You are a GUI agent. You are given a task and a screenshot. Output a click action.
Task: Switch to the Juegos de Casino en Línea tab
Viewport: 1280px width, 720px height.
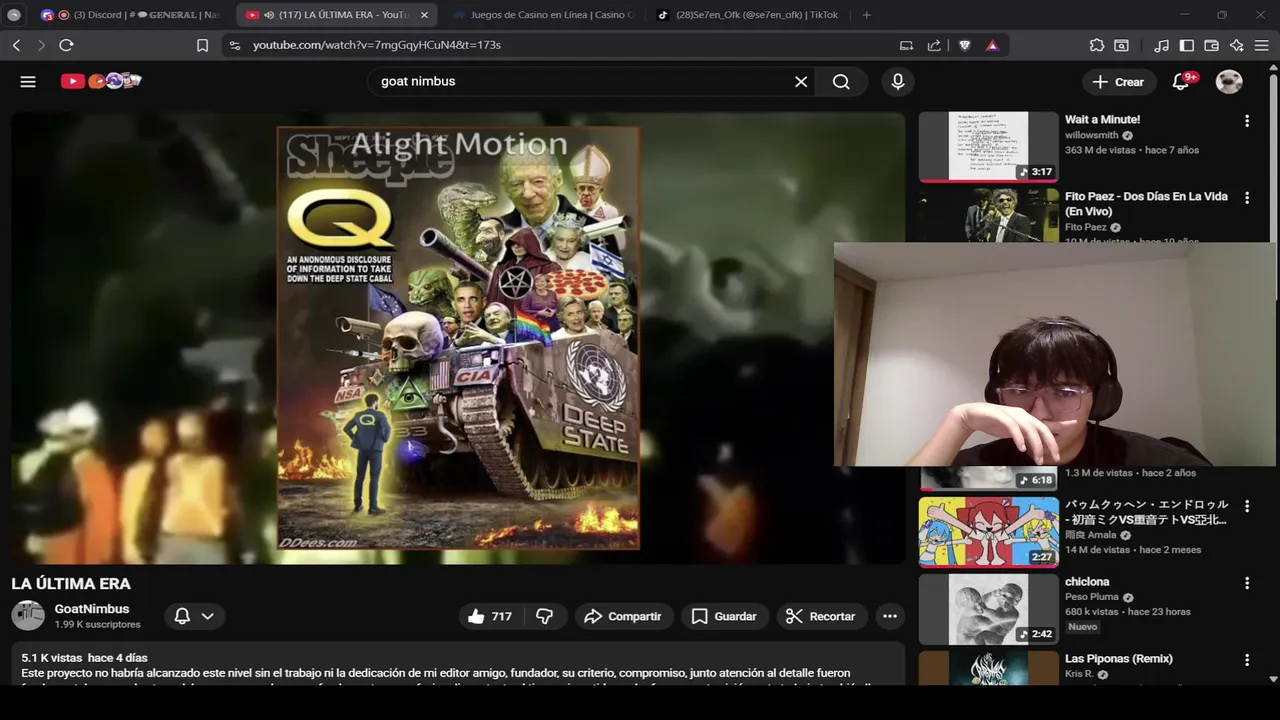click(x=543, y=15)
